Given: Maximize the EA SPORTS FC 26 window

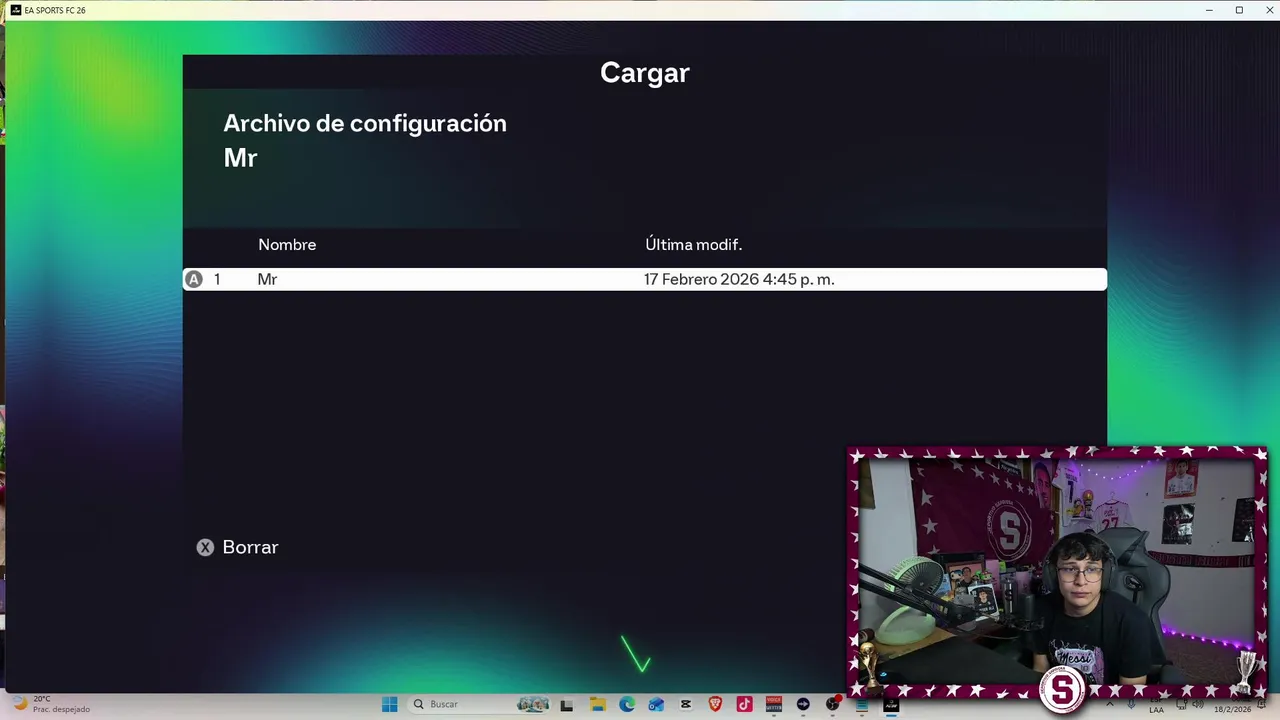Looking at the screenshot, I should 1239,10.
